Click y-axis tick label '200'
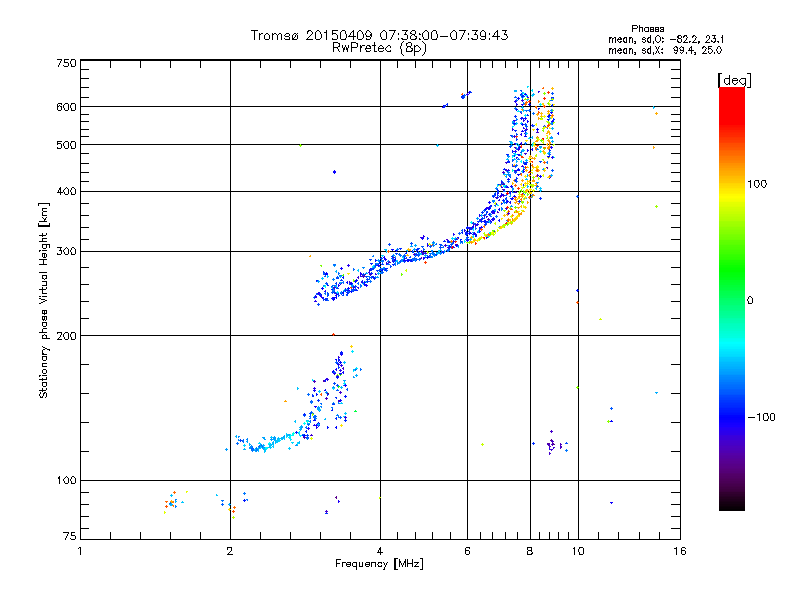The width and height of the screenshot is (800, 600). (x=66, y=336)
